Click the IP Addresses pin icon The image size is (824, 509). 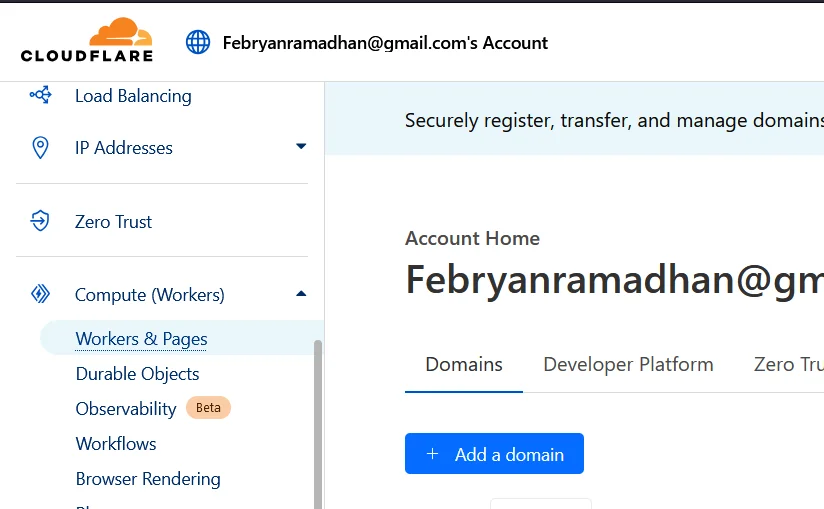40,148
